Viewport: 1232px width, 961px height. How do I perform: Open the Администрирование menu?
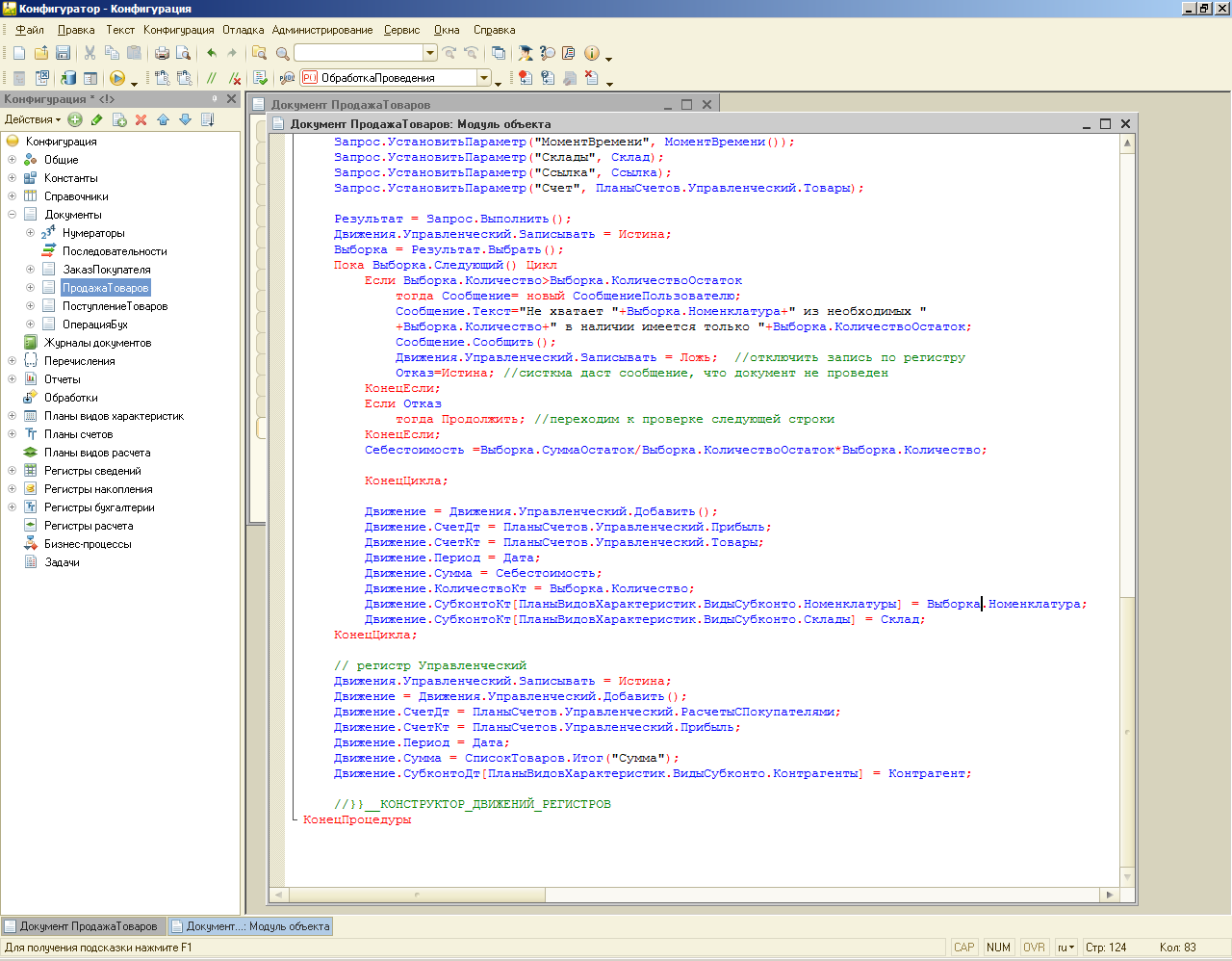pyautogui.click(x=321, y=30)
